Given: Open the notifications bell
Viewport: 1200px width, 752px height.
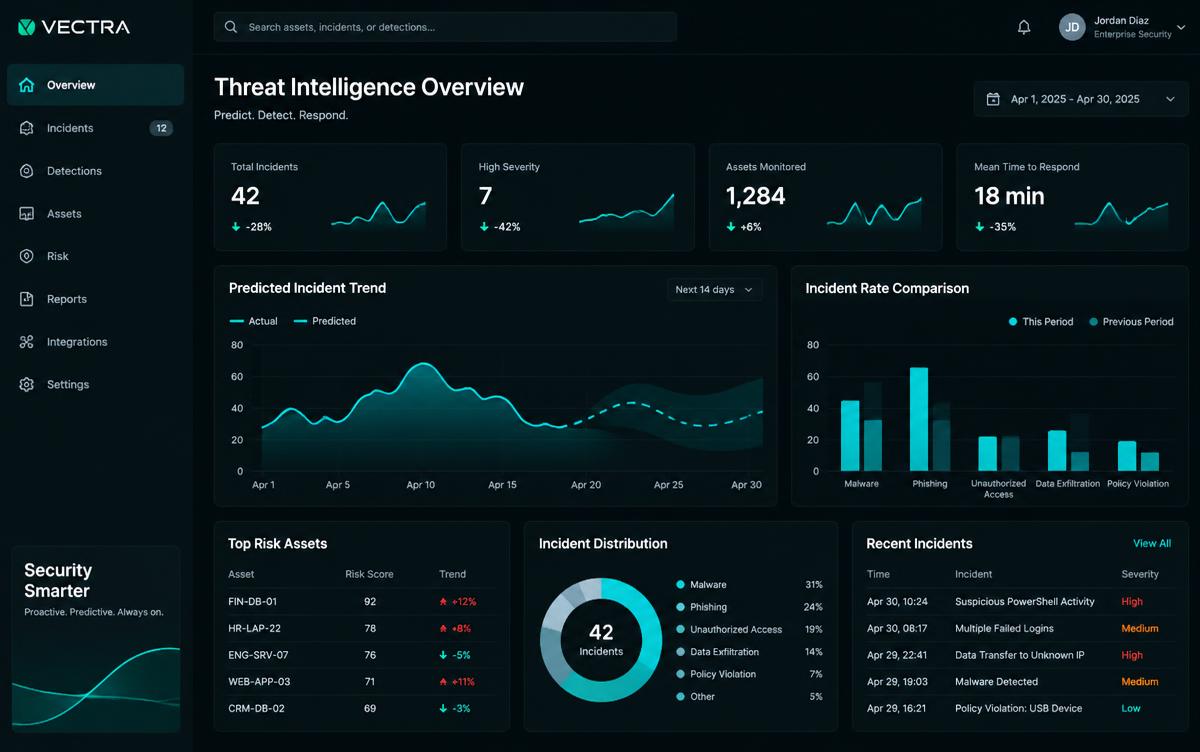Looking at the screenshot, I should pos(1024,27).
